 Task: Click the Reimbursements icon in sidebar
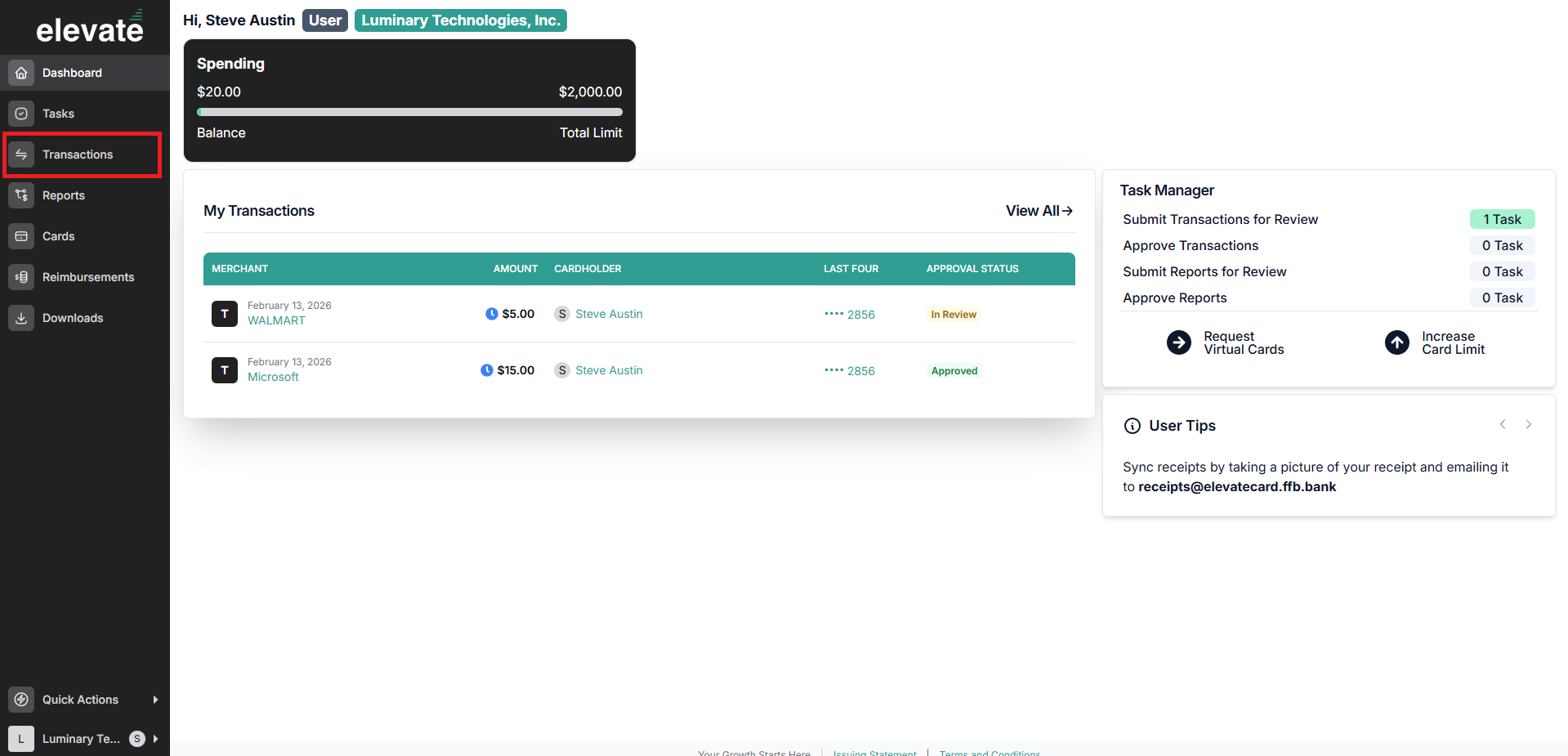21,277
